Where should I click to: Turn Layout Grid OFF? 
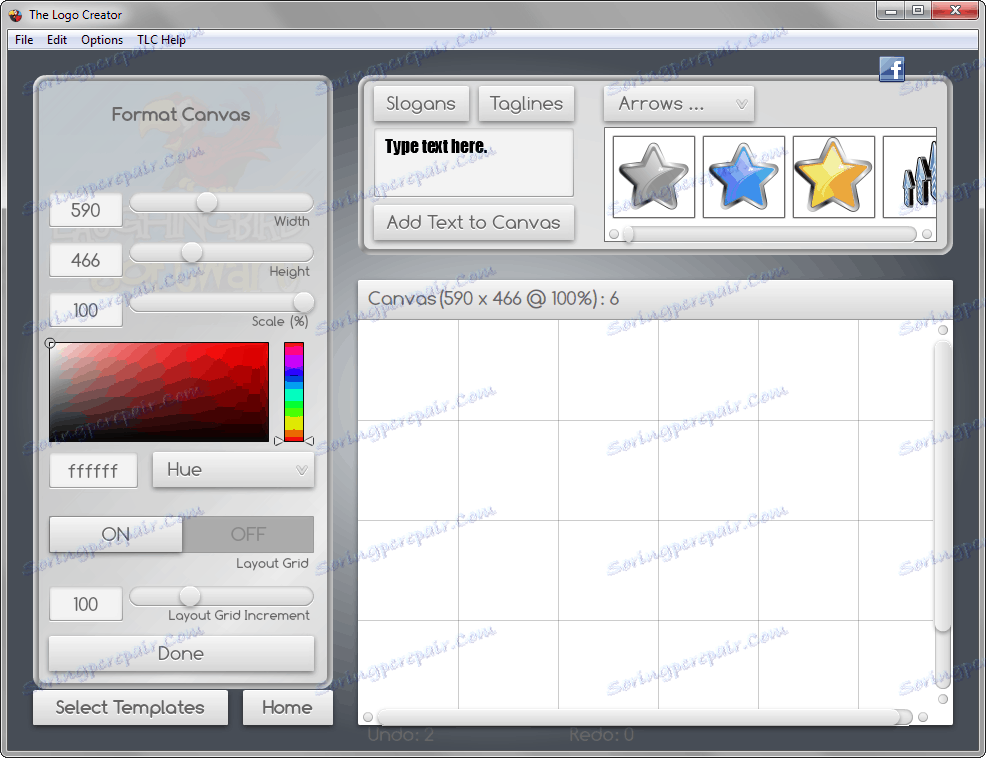coord(248,534)
